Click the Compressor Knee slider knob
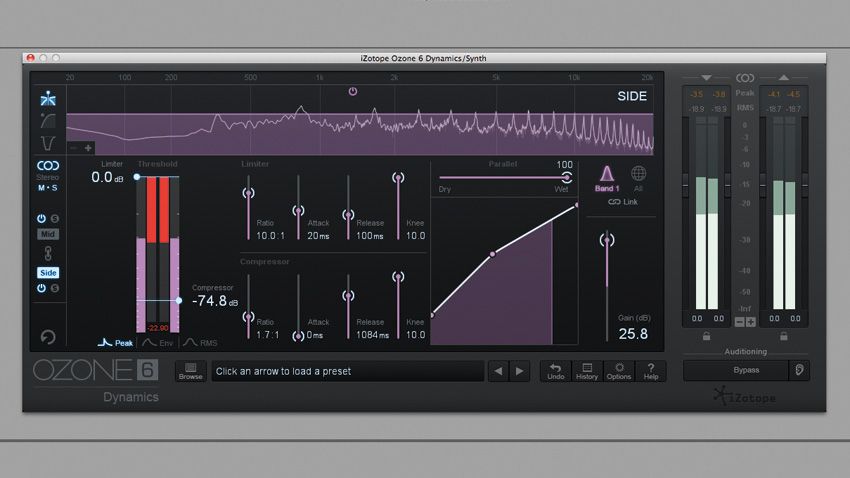This screenshot has height=478, width=850. pyautogui.click(x=398, y=276)
